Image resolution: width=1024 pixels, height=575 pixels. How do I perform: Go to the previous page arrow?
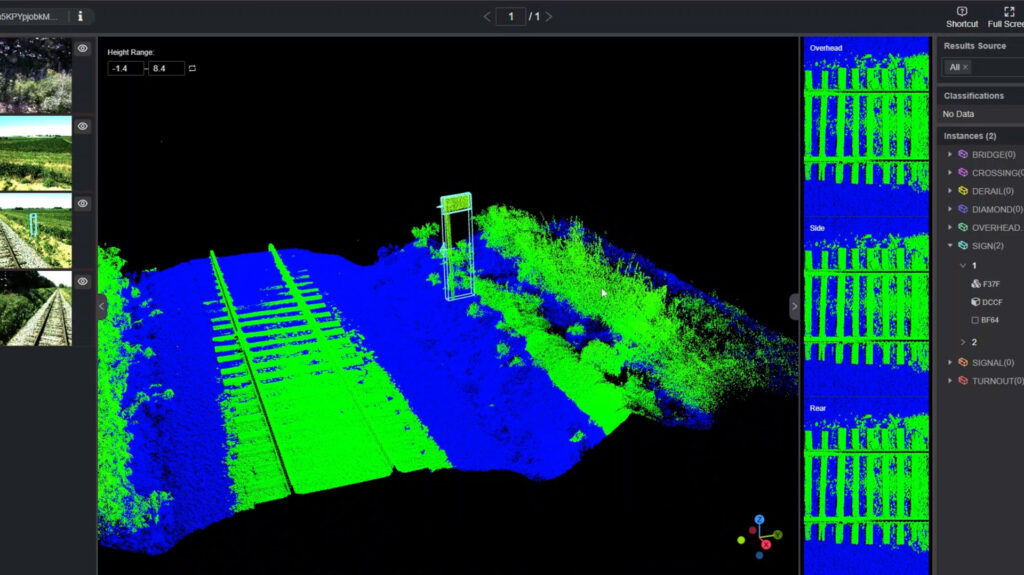487,16
